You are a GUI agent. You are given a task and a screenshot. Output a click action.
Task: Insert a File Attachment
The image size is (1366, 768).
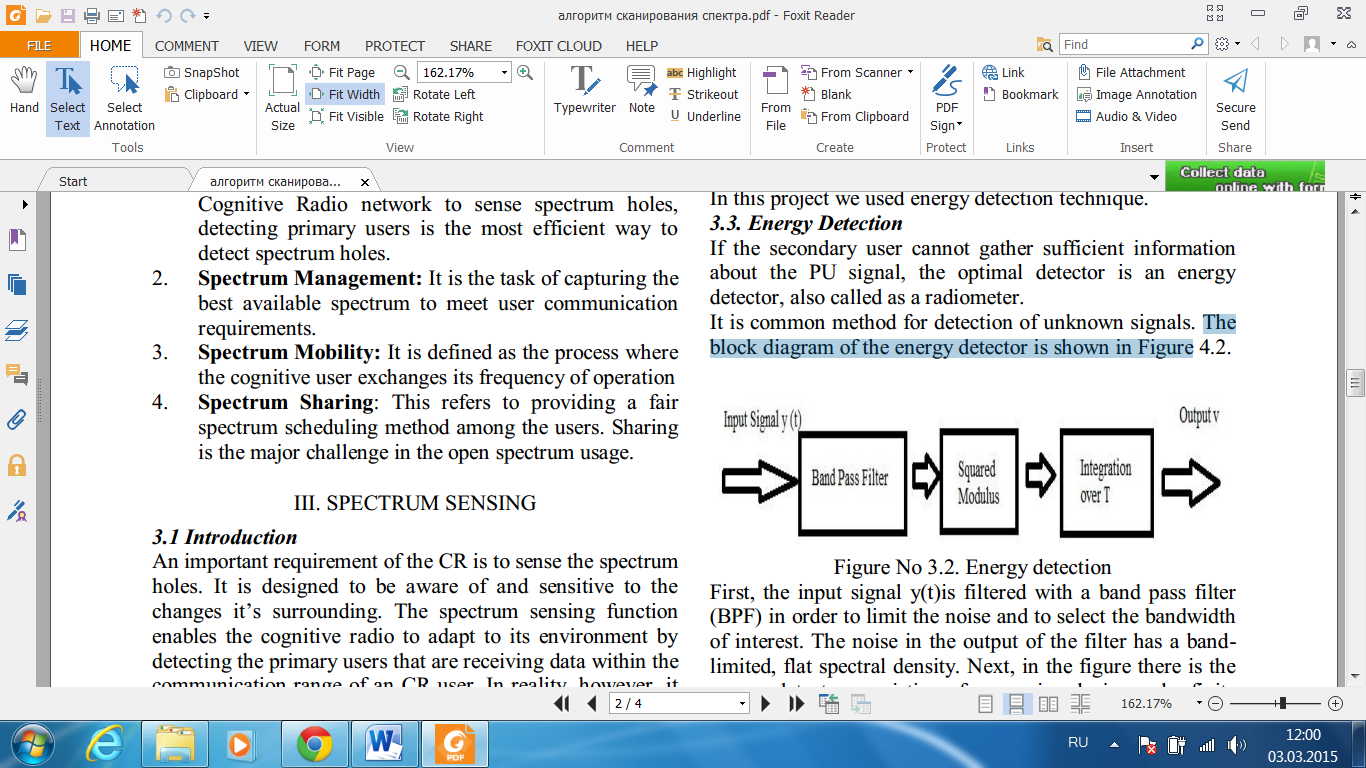[1131, 72]
